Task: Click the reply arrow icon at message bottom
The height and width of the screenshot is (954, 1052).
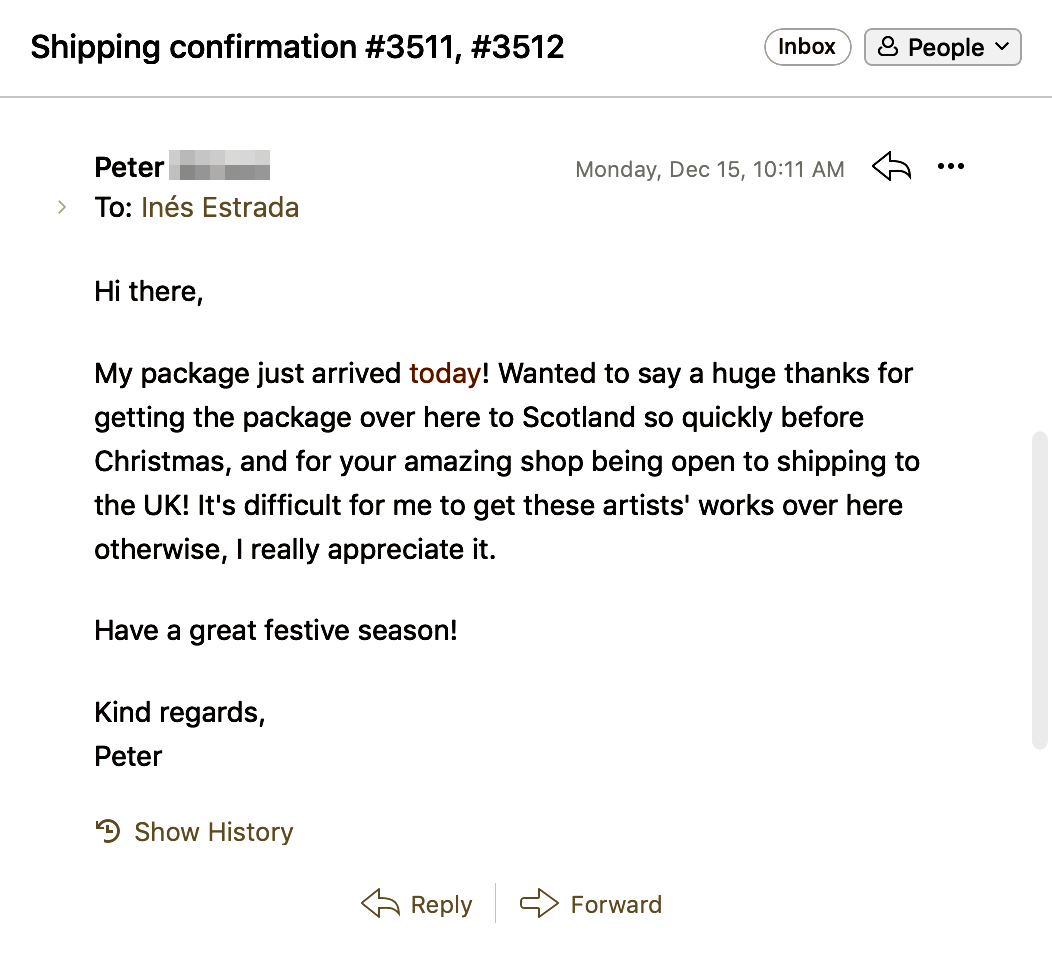Action: 380,904
